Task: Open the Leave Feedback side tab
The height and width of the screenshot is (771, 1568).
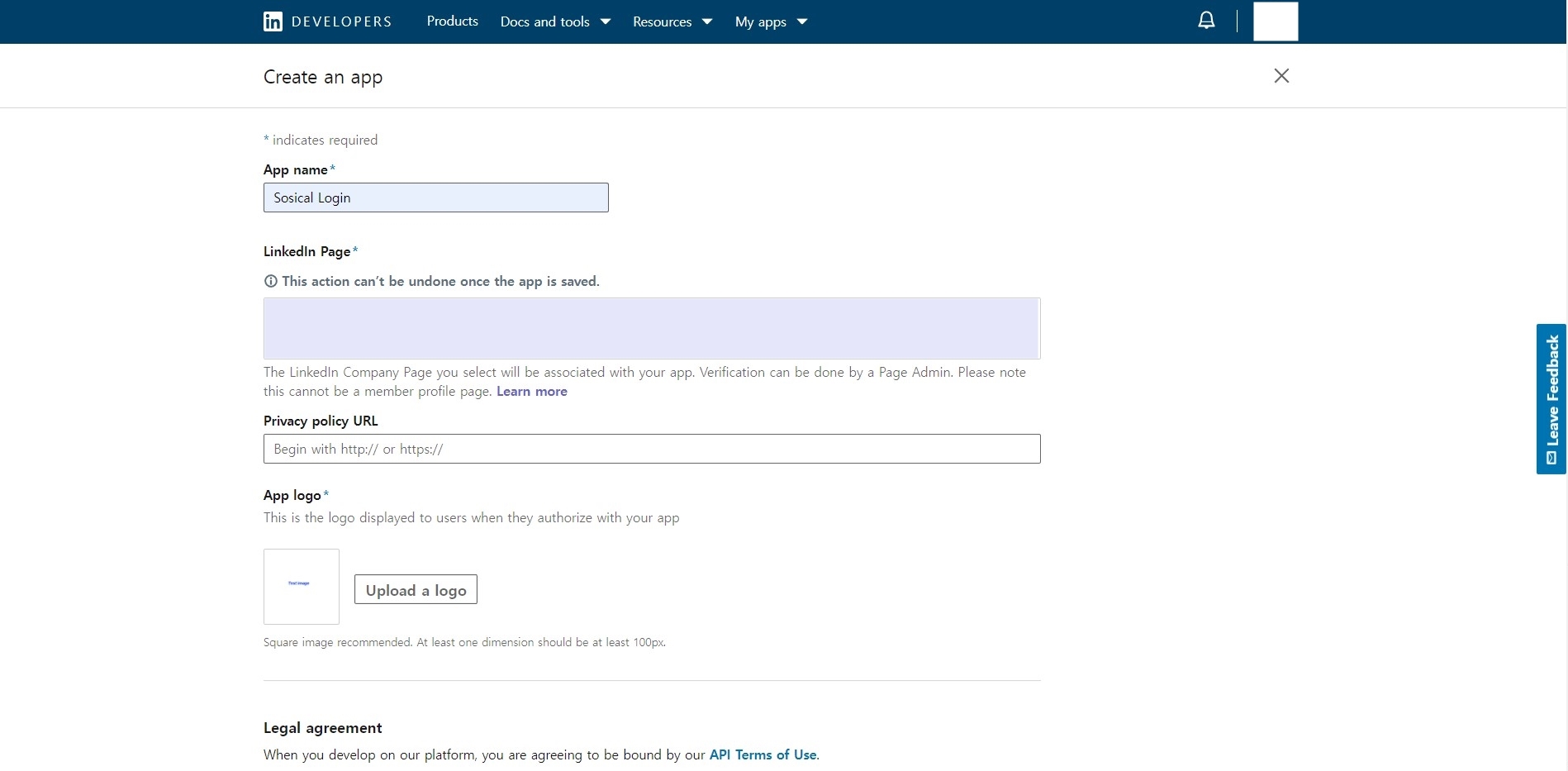Action: pos(1551,399)
